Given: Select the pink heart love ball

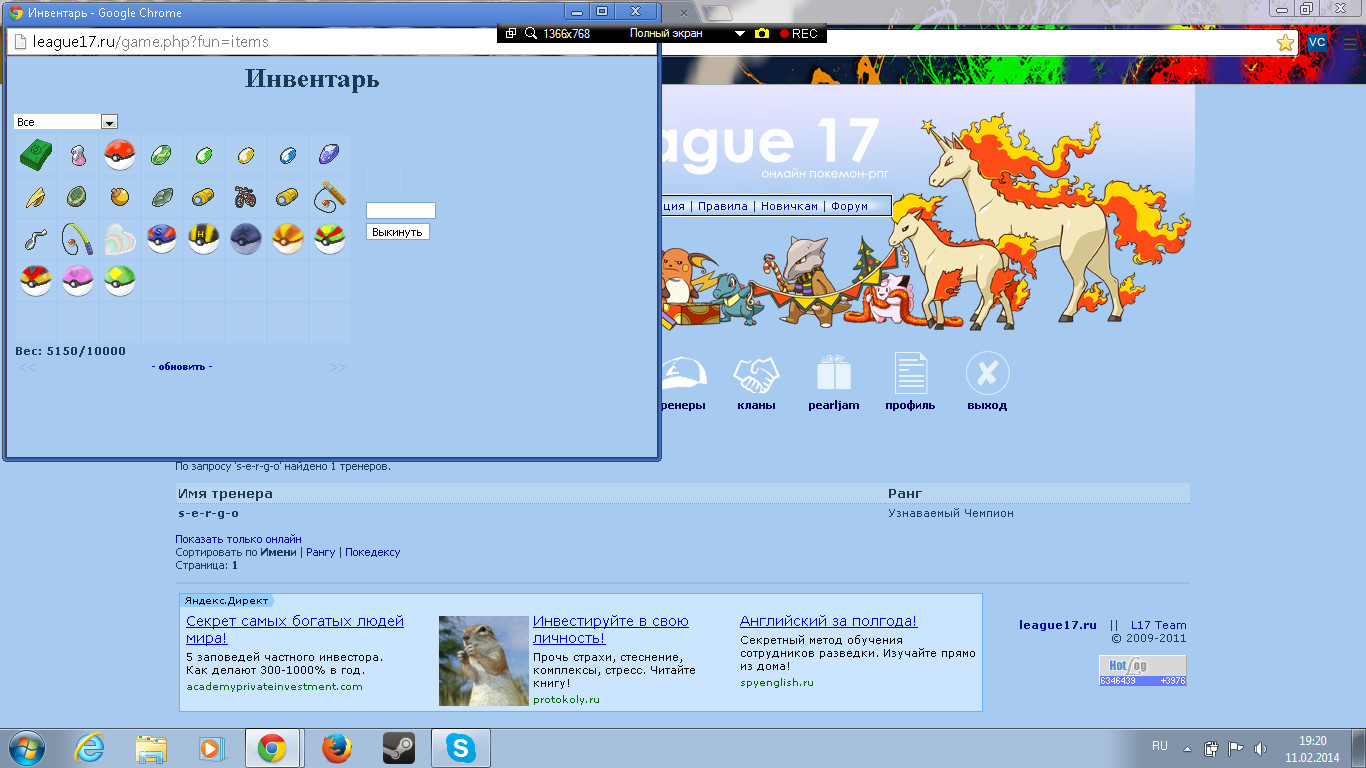Looking at the screenshot, I should pyautogui.click(x=78, y=281).
